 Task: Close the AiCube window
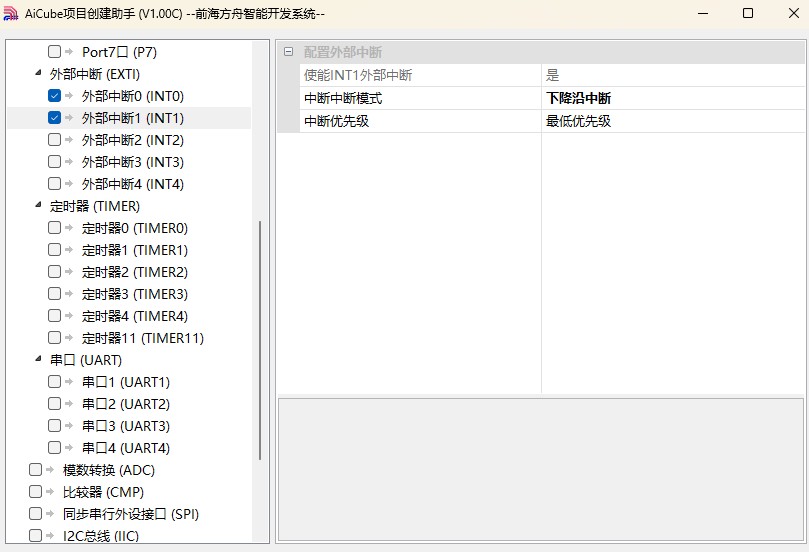pyautogui.click(x=794, y=13)
